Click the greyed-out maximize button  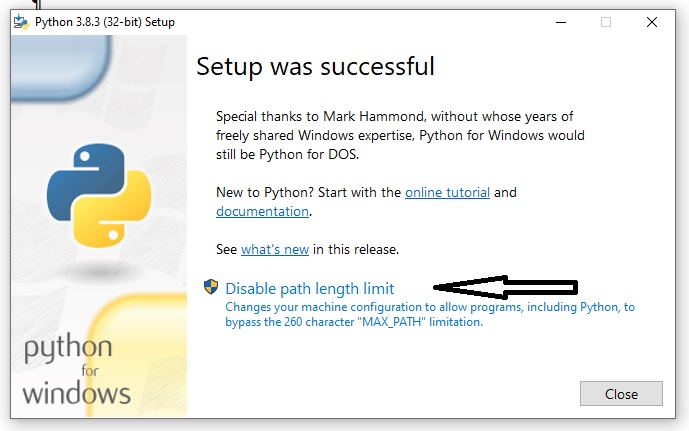pyautogui.click(x=606, y=22)
